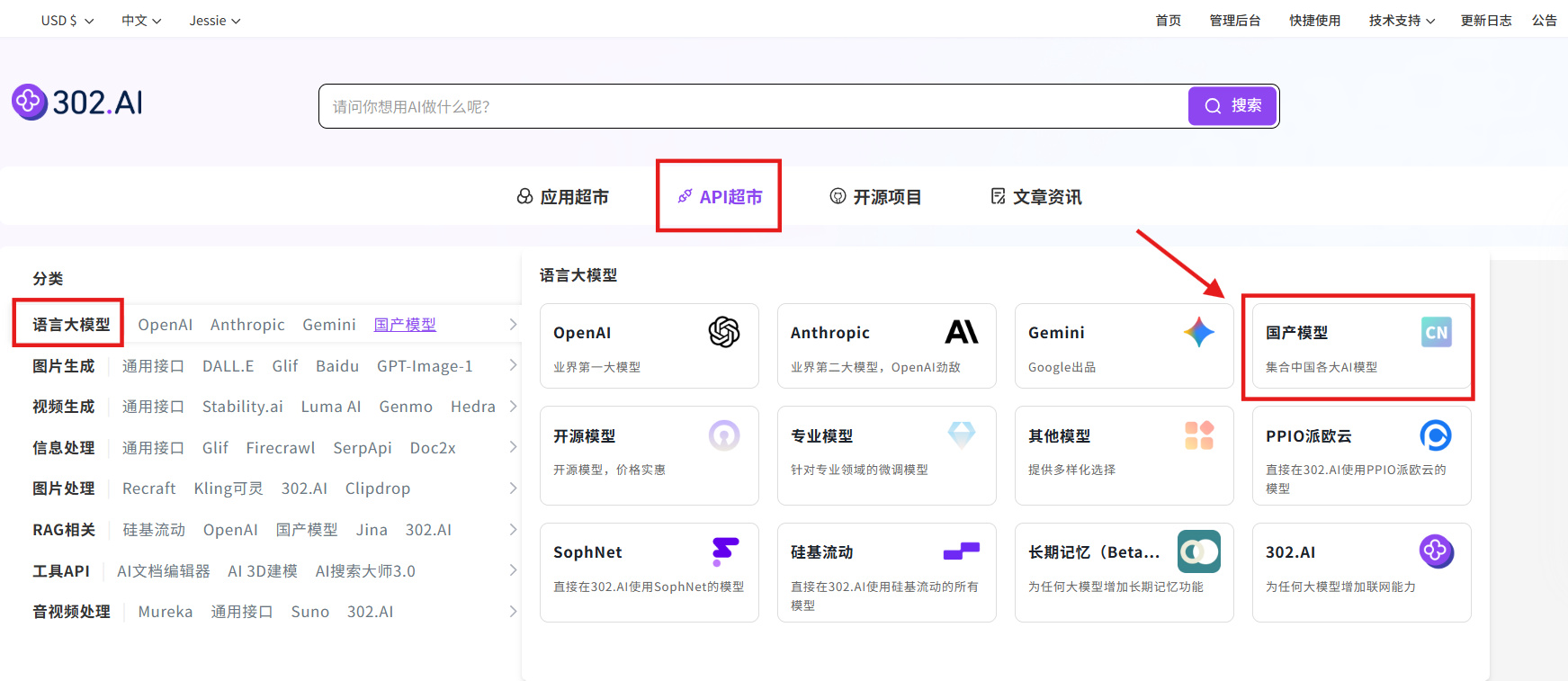Click Stability.ai in 视频生成 row
1568x681 pixels.
pyautogui.click(x=243, y=407)
